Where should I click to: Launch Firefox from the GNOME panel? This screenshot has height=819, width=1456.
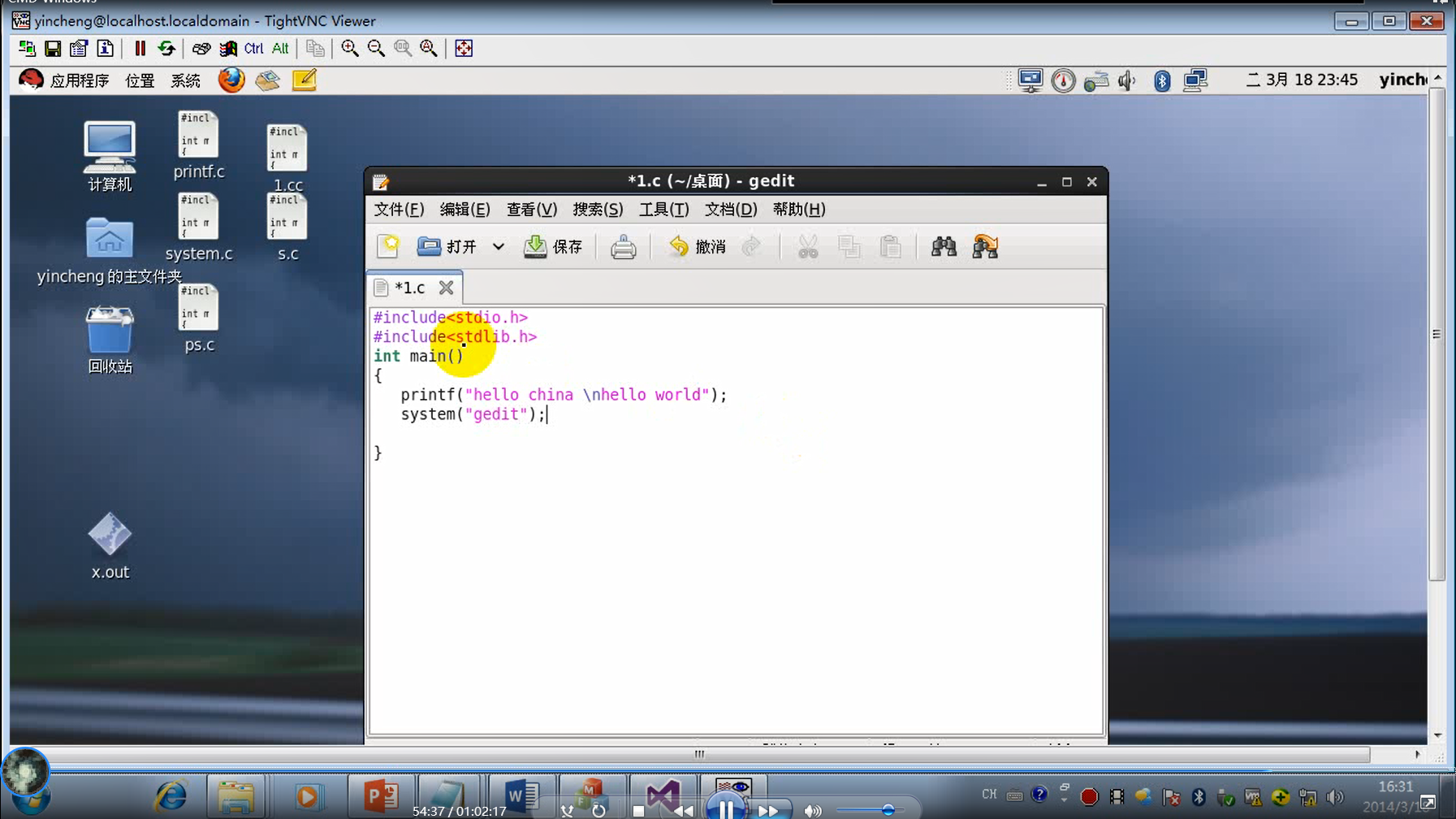(x=231, y=80)
